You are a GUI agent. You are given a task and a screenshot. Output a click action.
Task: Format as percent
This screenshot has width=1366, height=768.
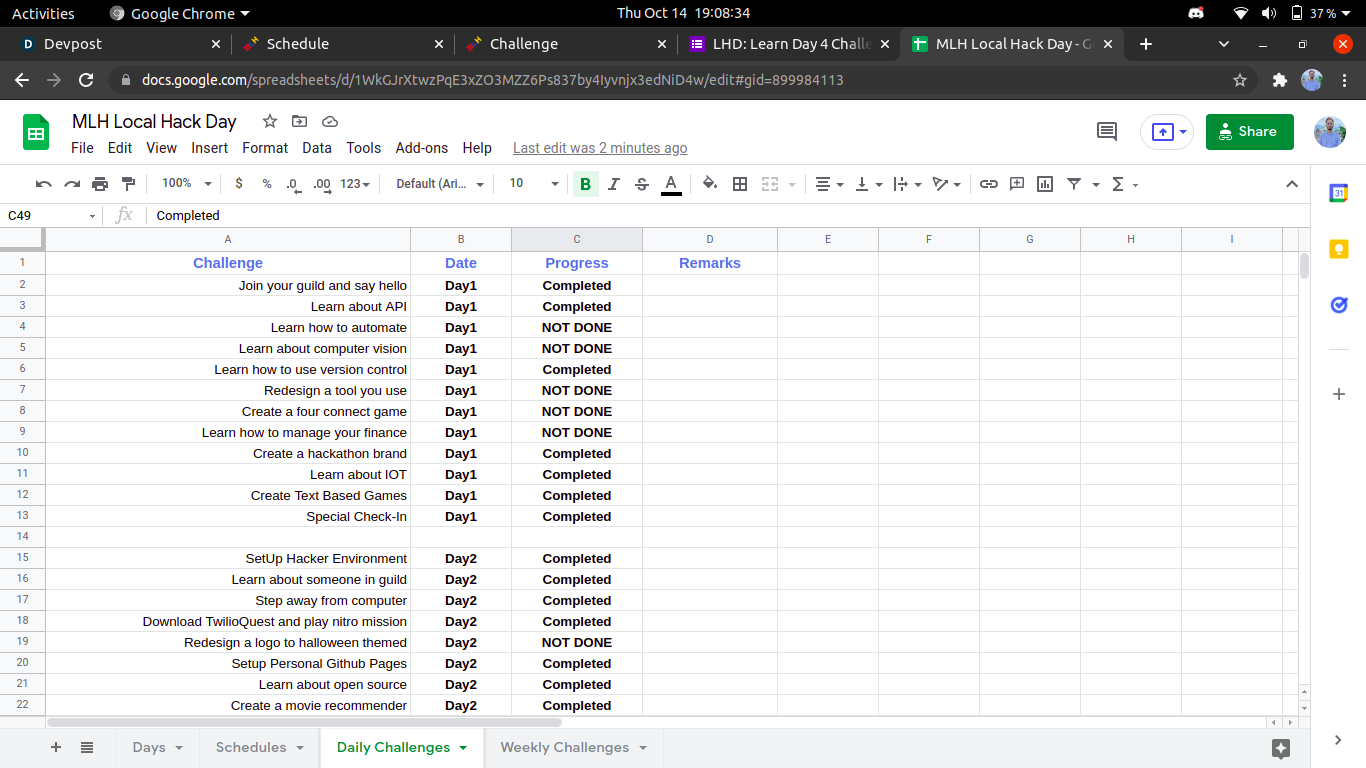267,184
